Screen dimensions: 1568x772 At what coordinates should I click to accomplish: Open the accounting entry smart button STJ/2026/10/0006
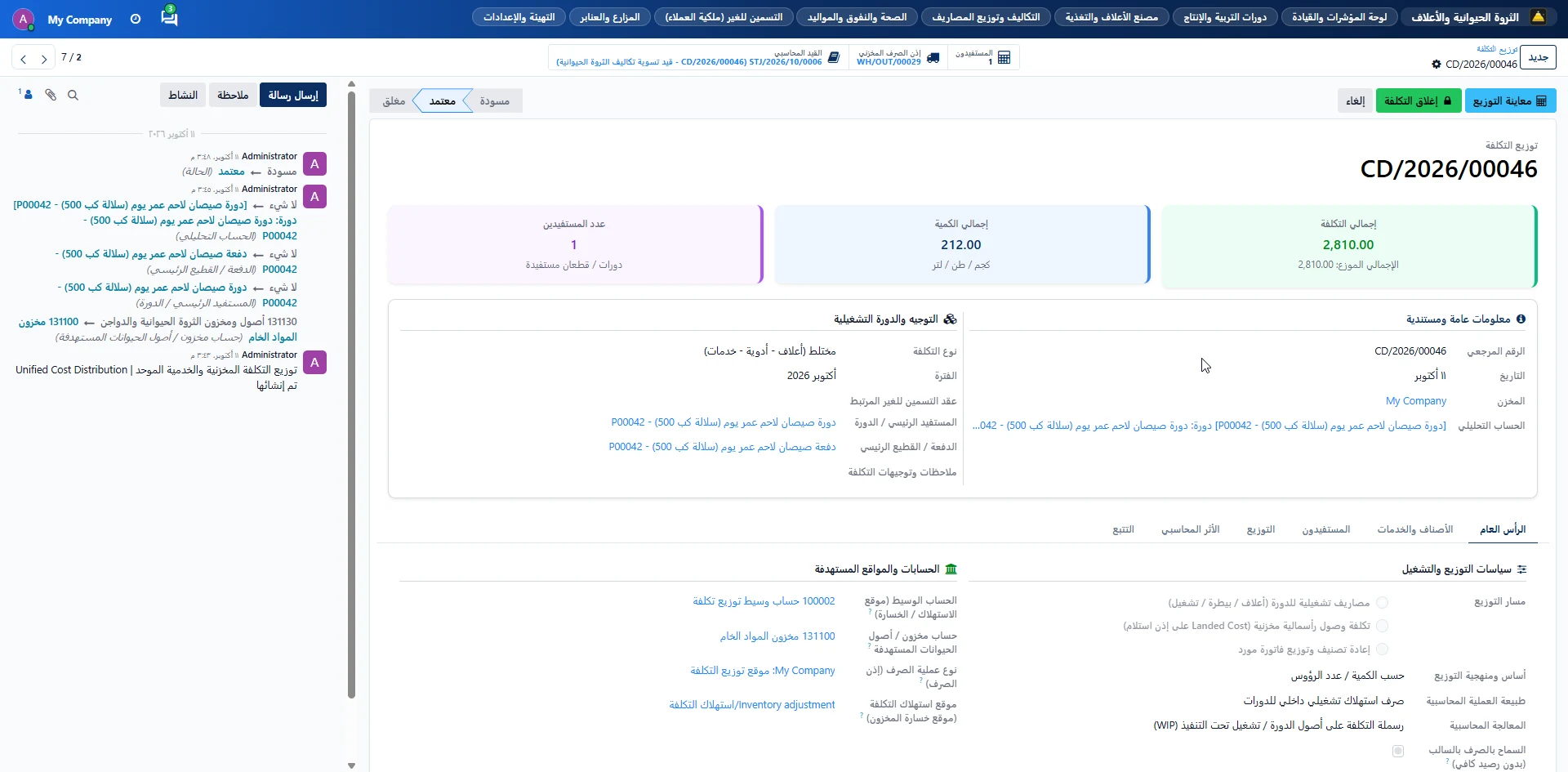698,57
